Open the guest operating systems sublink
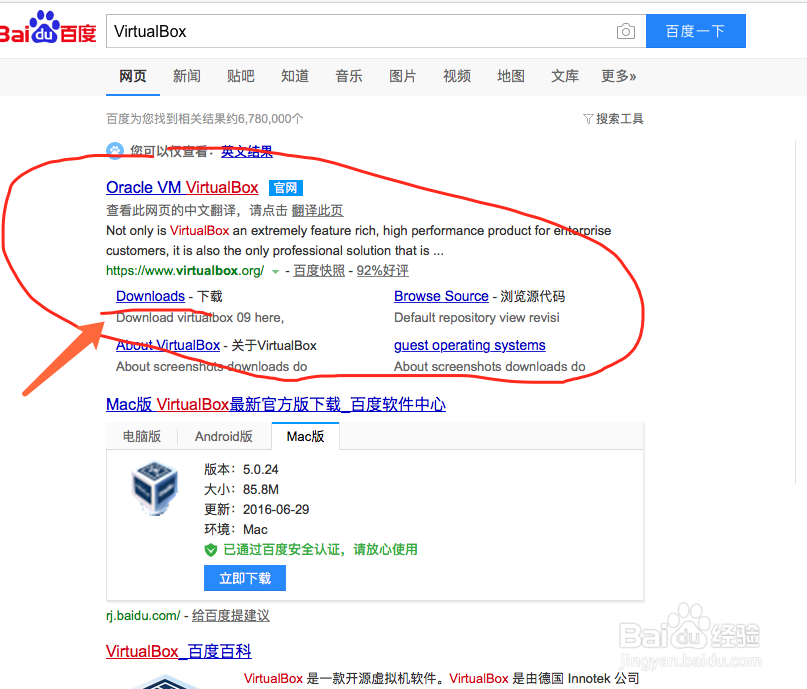Viewport: 807px width, 689px height. pyautogui.click(x=469, y=345)
